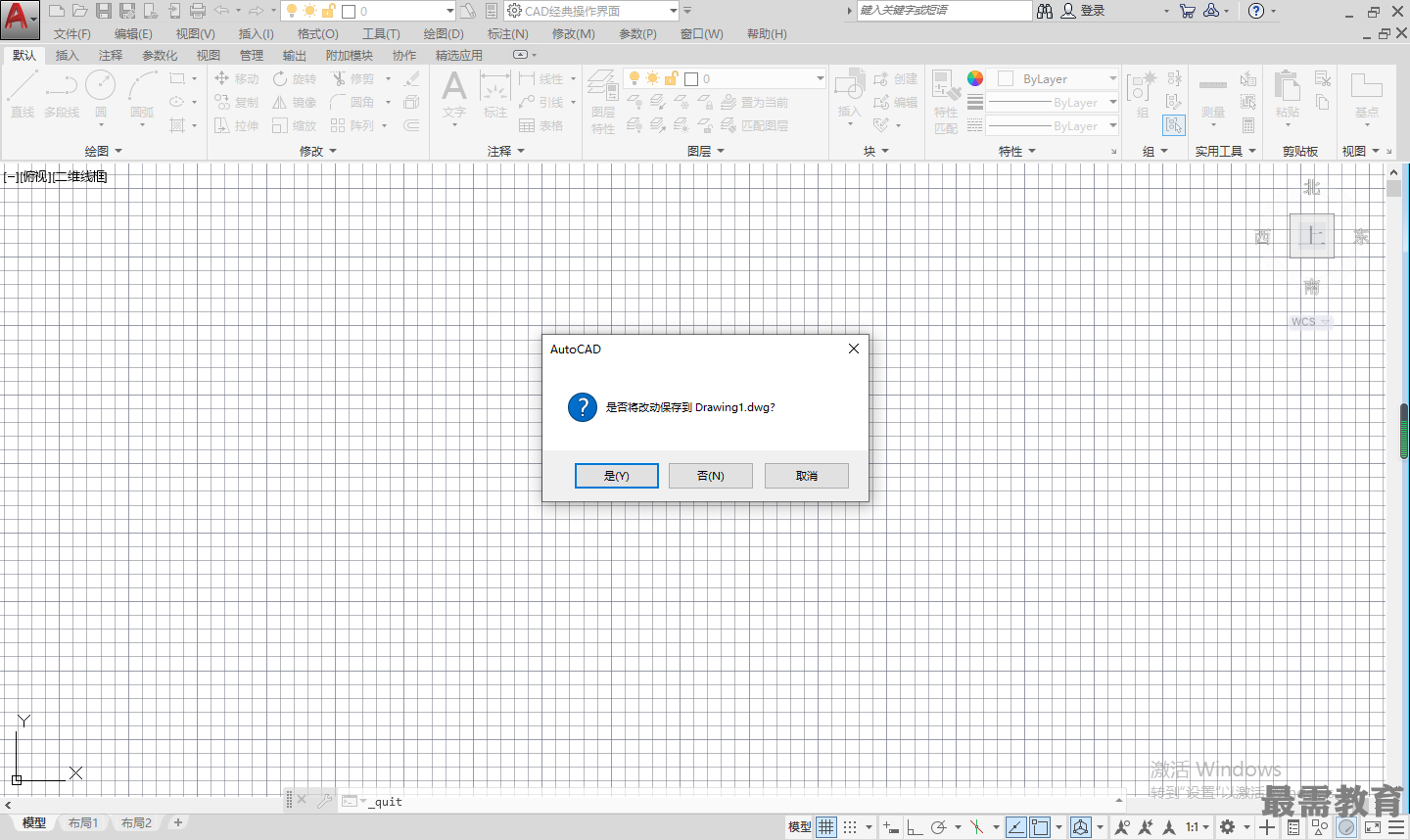Click the Paste (粘贴) clipboard icon
This screenshot has width=1410, height=840.
[x=1288, y=94]
